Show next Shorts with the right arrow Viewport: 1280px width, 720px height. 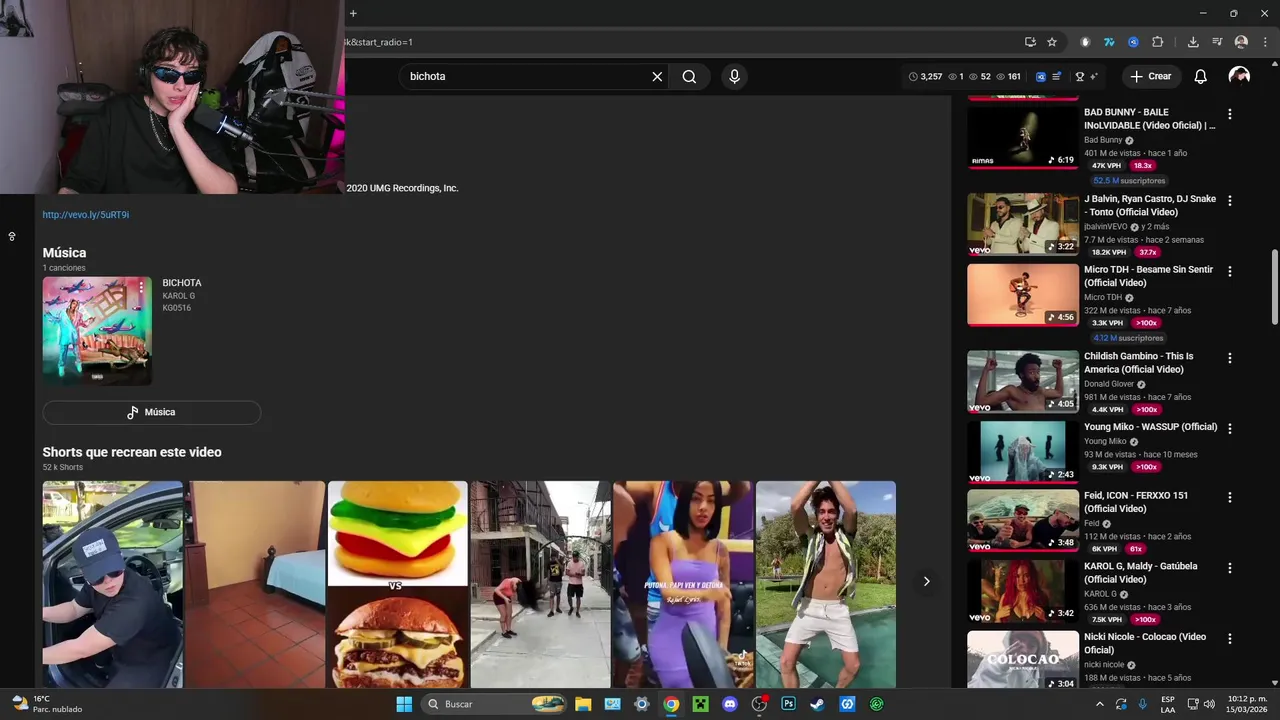pyautogui.click(x=926, y=581)
